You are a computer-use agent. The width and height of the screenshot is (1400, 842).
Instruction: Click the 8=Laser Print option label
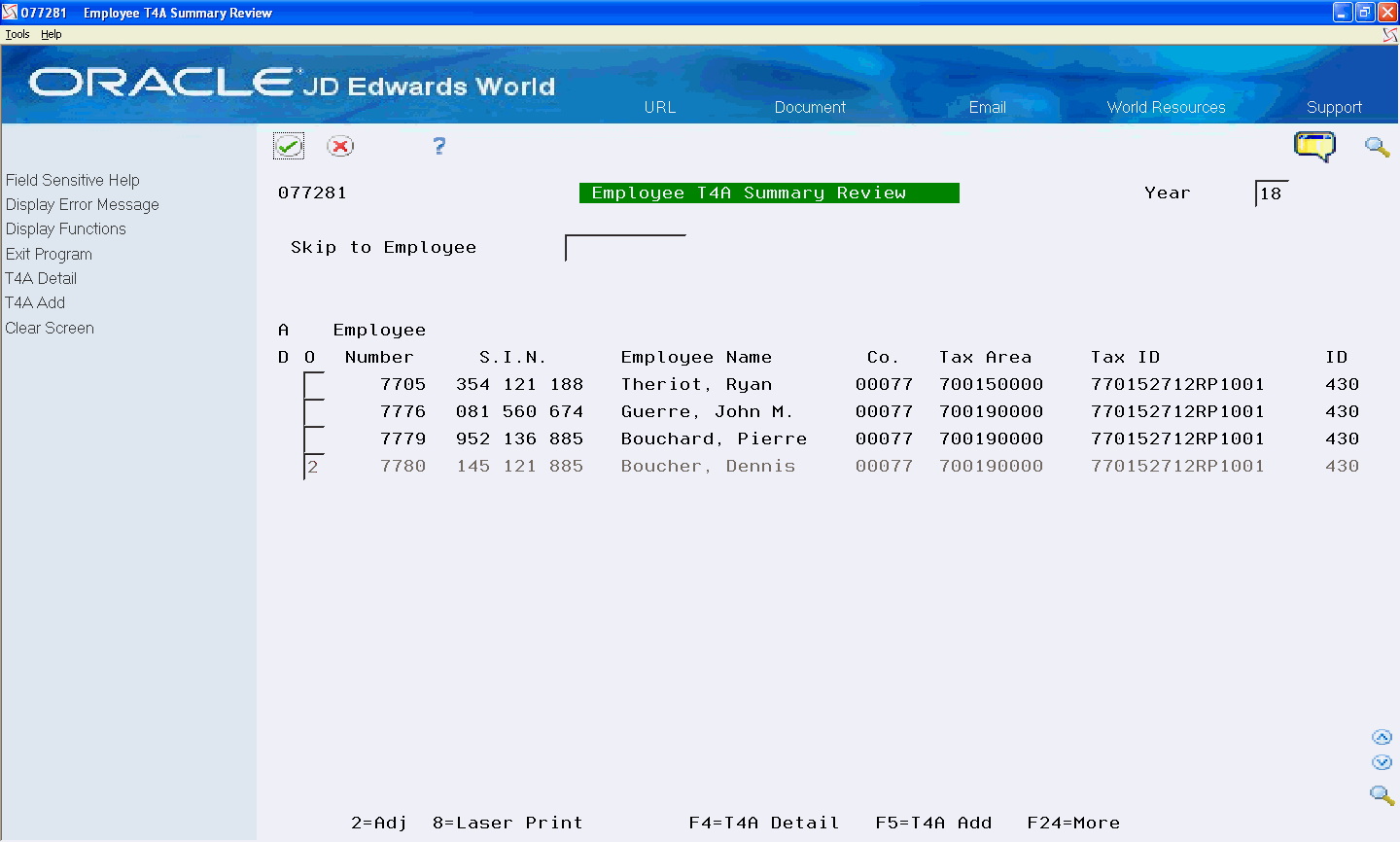(x=507, y=823)
